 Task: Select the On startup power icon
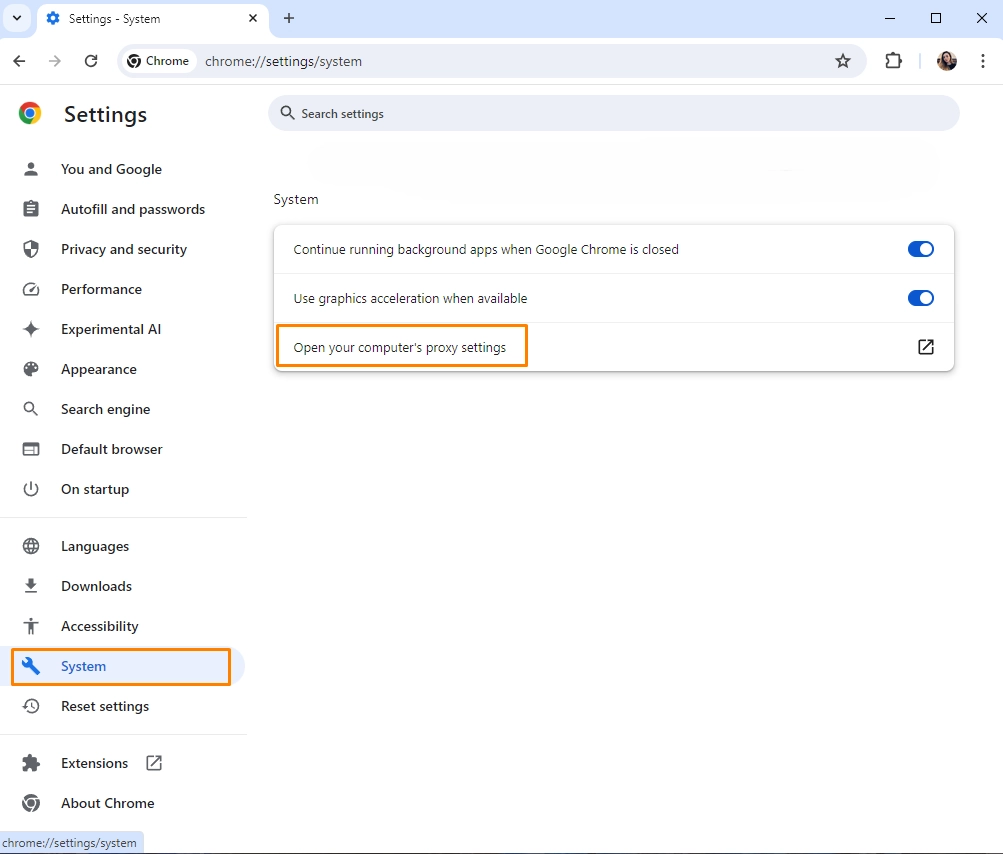(x=31, y=489)
